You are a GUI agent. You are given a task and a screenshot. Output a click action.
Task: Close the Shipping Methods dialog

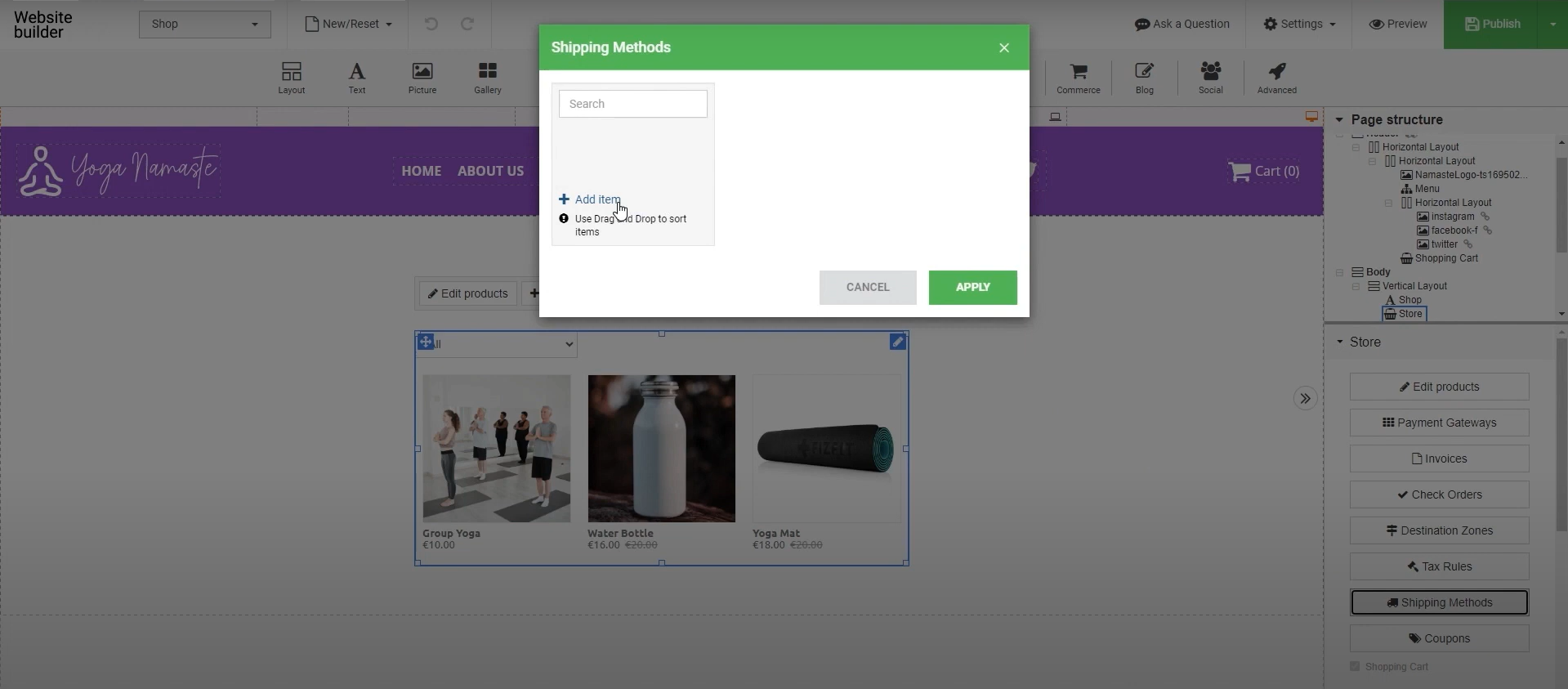pyautogui.click(x=1004, y=47)
